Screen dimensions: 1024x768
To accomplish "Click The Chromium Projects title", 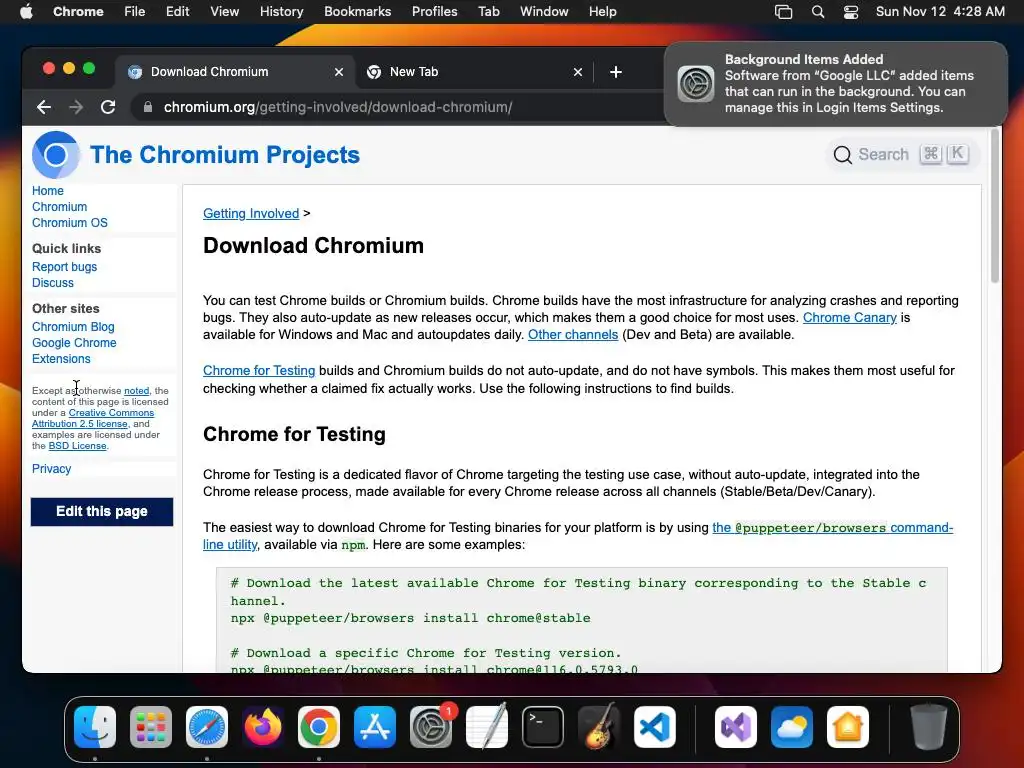I will [x=225, y=155].
